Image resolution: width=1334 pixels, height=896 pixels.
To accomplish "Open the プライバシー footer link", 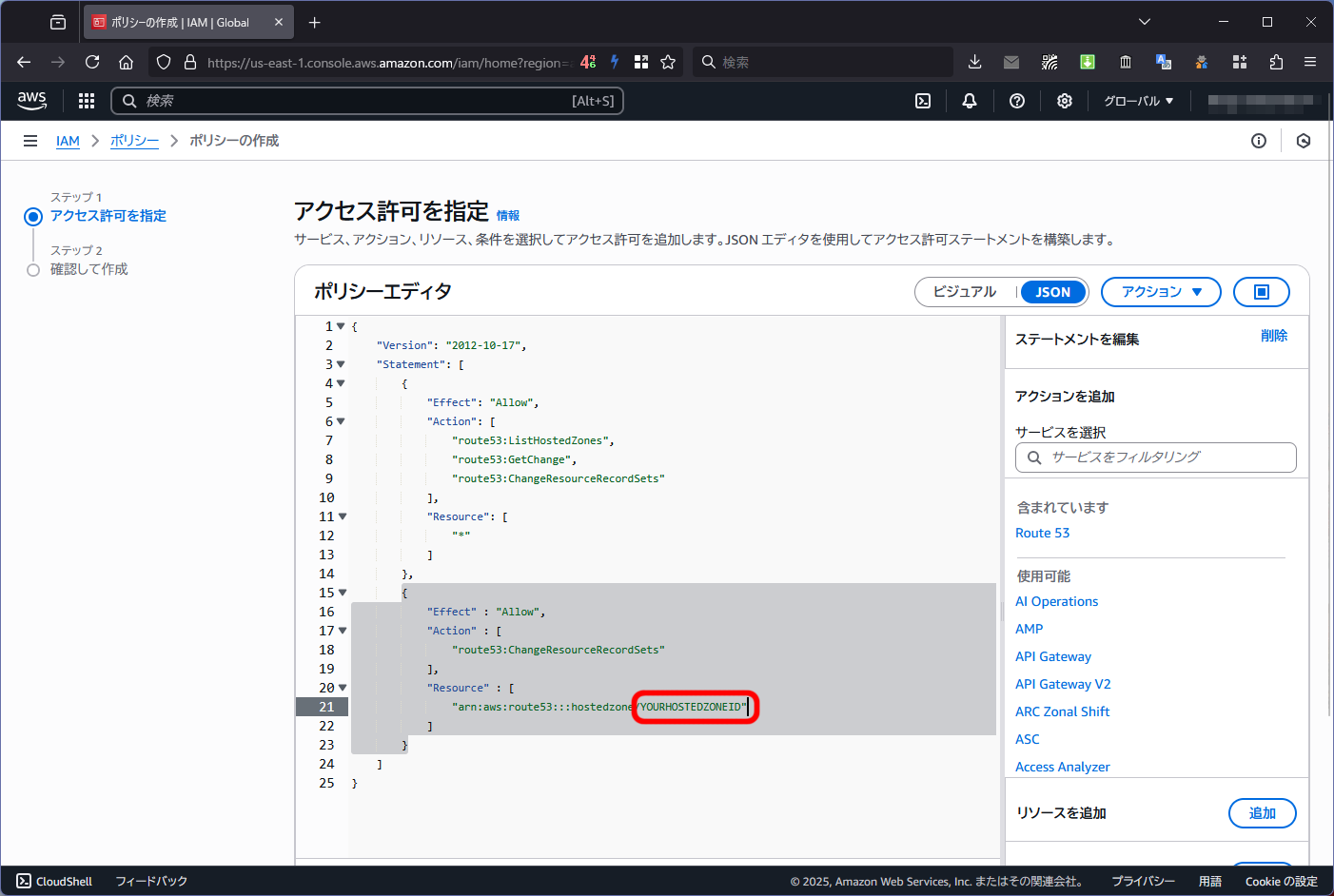I will [1143, 882].
